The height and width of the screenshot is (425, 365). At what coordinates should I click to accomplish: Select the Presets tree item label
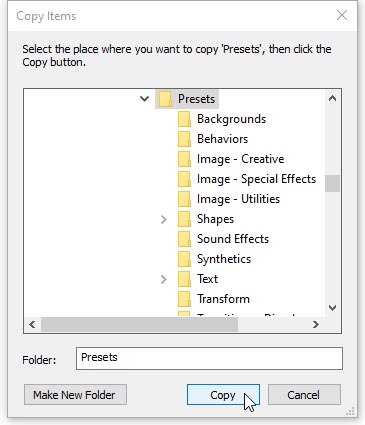coord(196,99)
